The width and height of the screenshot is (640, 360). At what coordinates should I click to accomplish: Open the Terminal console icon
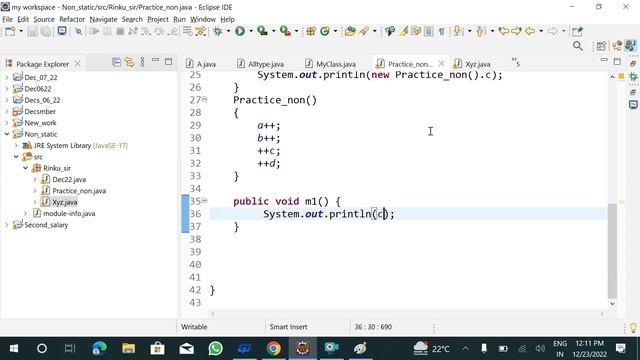tap(62, 31)
